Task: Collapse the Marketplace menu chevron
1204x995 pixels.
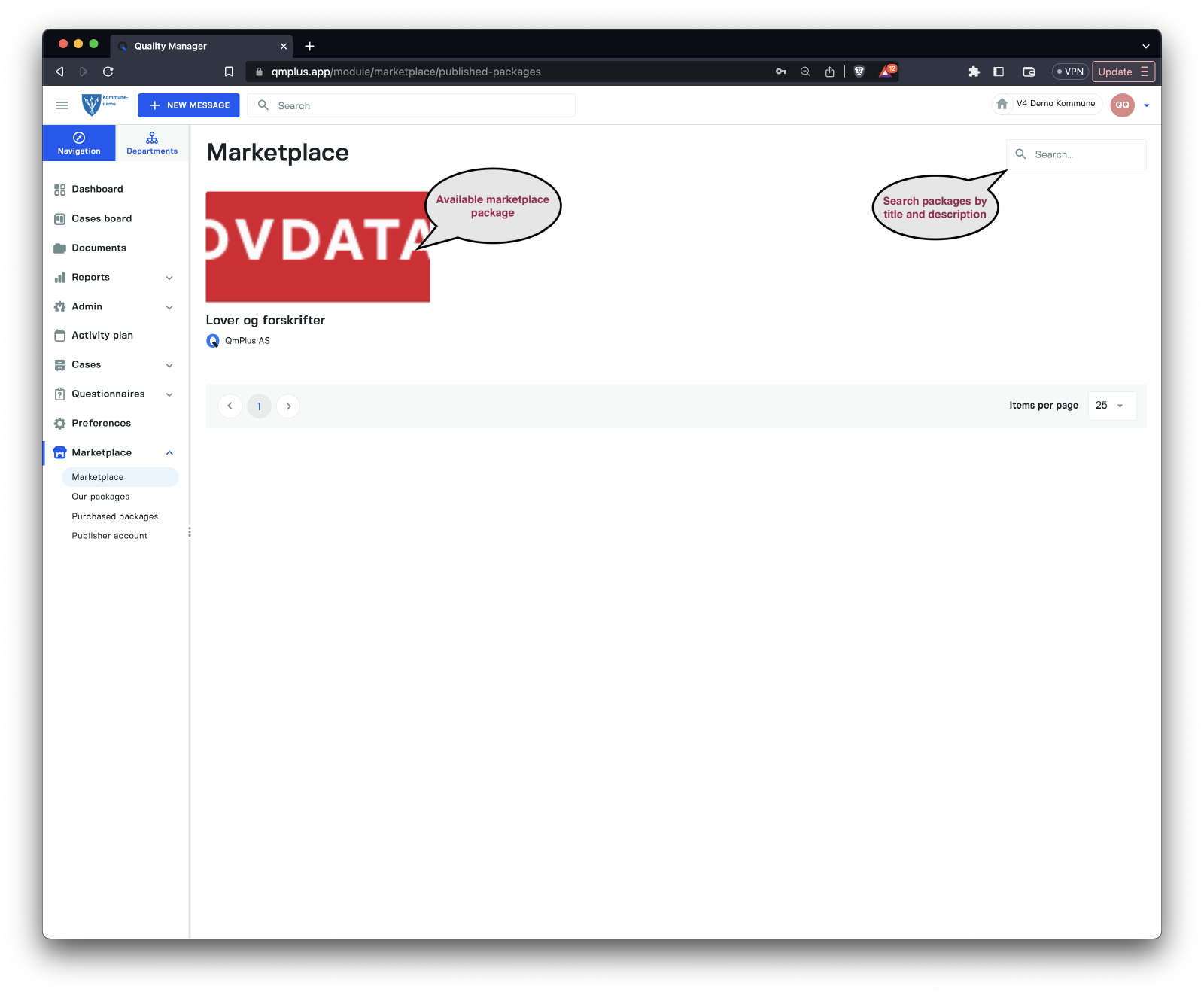Action: tap(169, 453)
